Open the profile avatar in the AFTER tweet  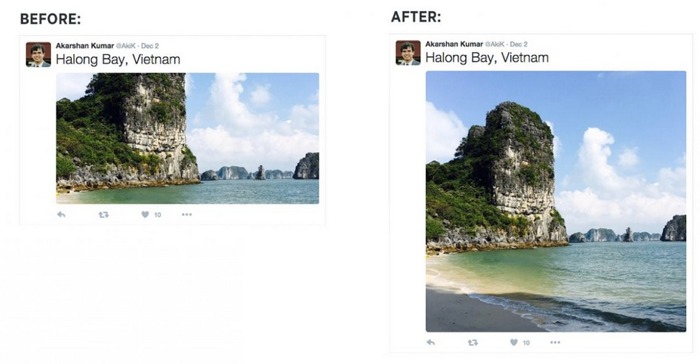[x=408, y=53]
